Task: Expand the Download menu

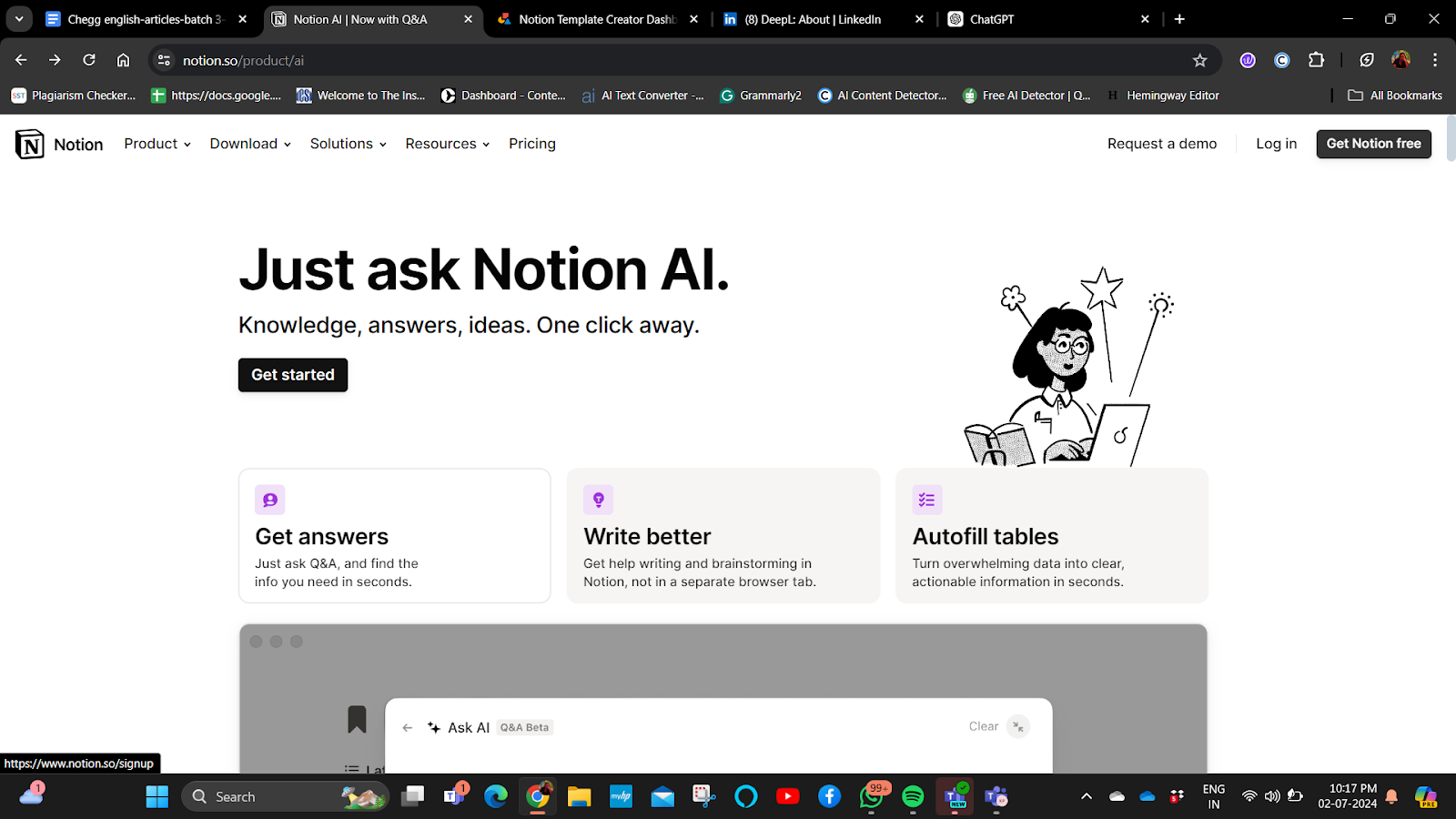Action: coord(250,144)
